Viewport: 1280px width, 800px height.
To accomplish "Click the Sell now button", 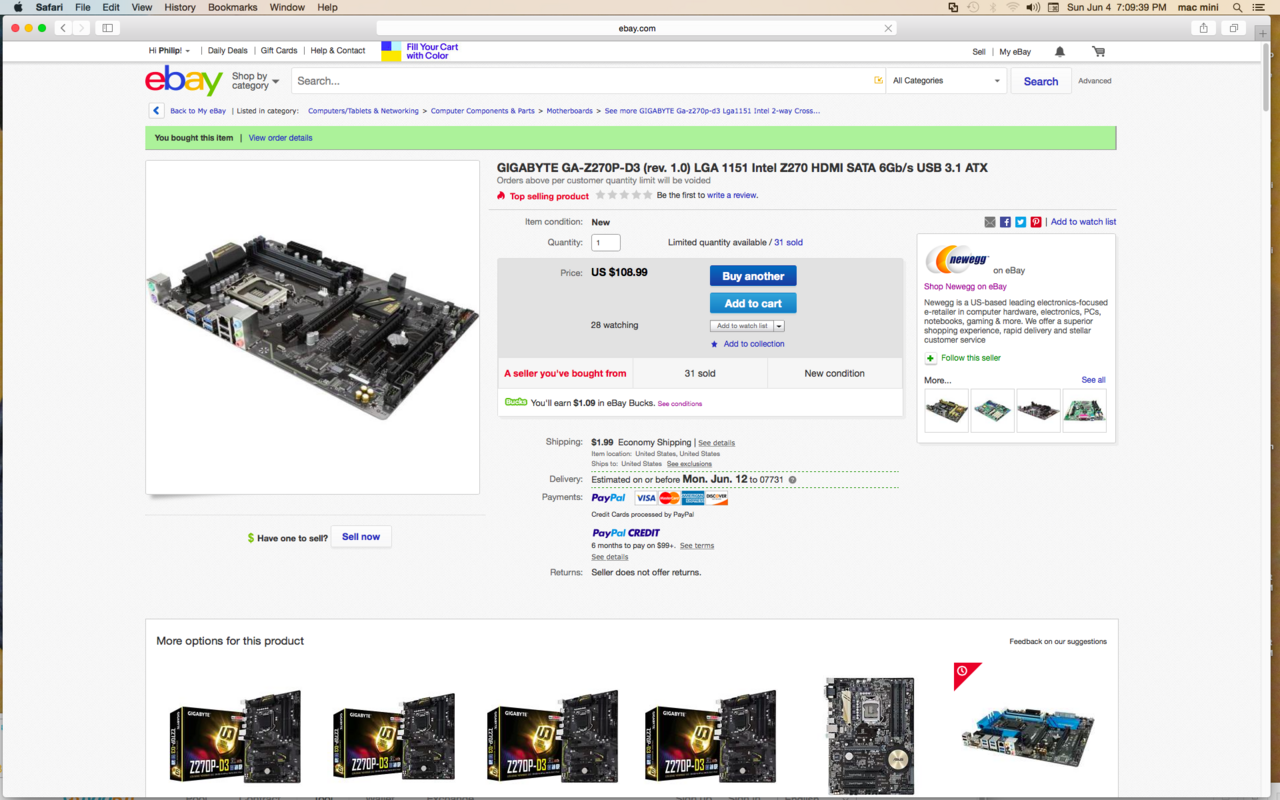I will [x=361, y=537].
